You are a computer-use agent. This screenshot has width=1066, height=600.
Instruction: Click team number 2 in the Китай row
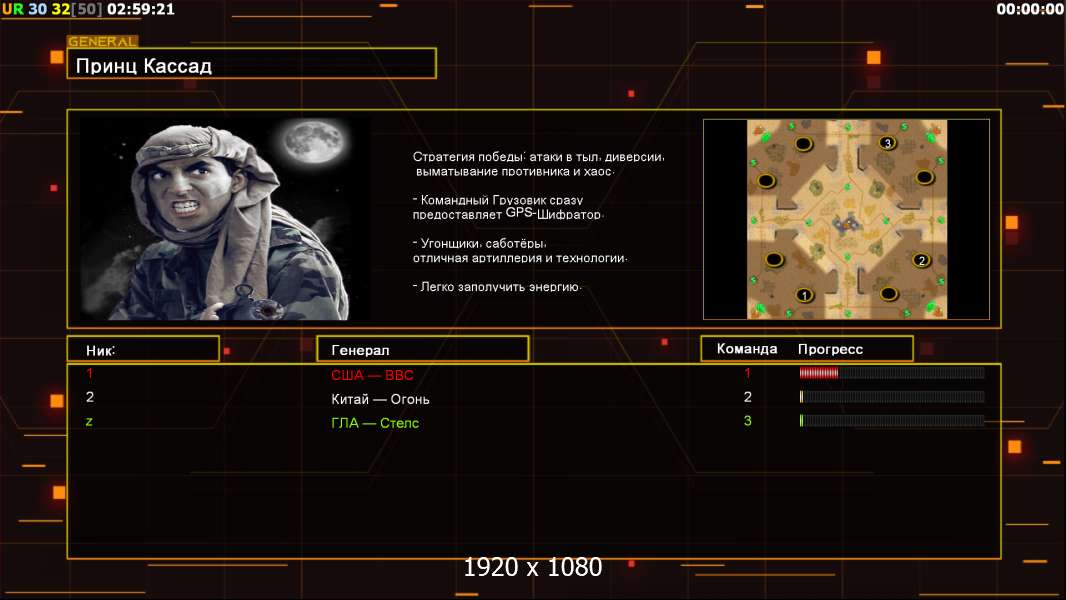[x=747, y=397]
